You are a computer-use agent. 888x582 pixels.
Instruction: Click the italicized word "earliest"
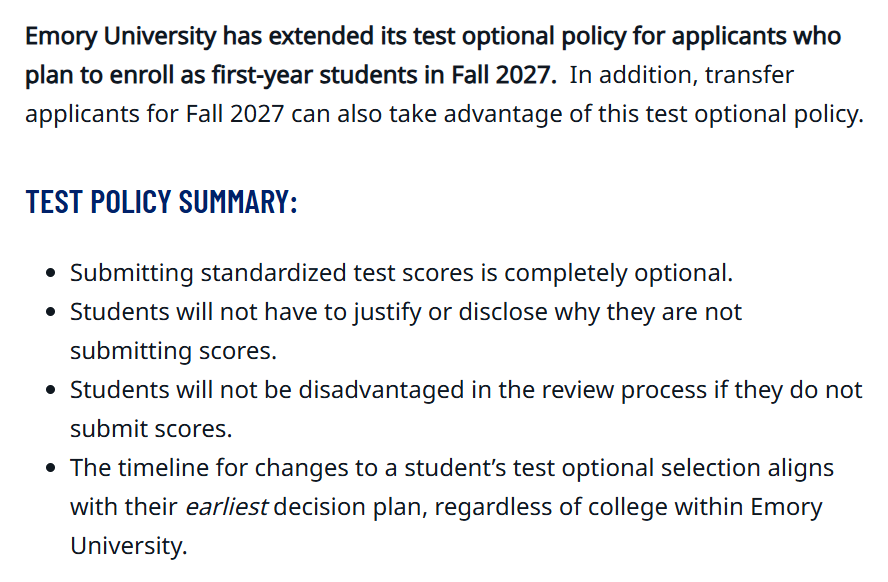pyautogui.click(x=226, y=507)
